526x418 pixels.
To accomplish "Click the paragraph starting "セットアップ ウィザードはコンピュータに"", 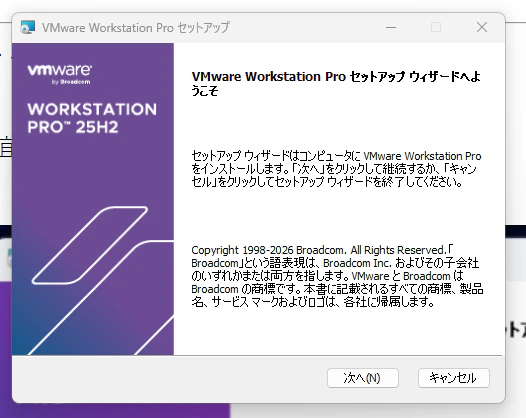I will click(x=336, y=169).
